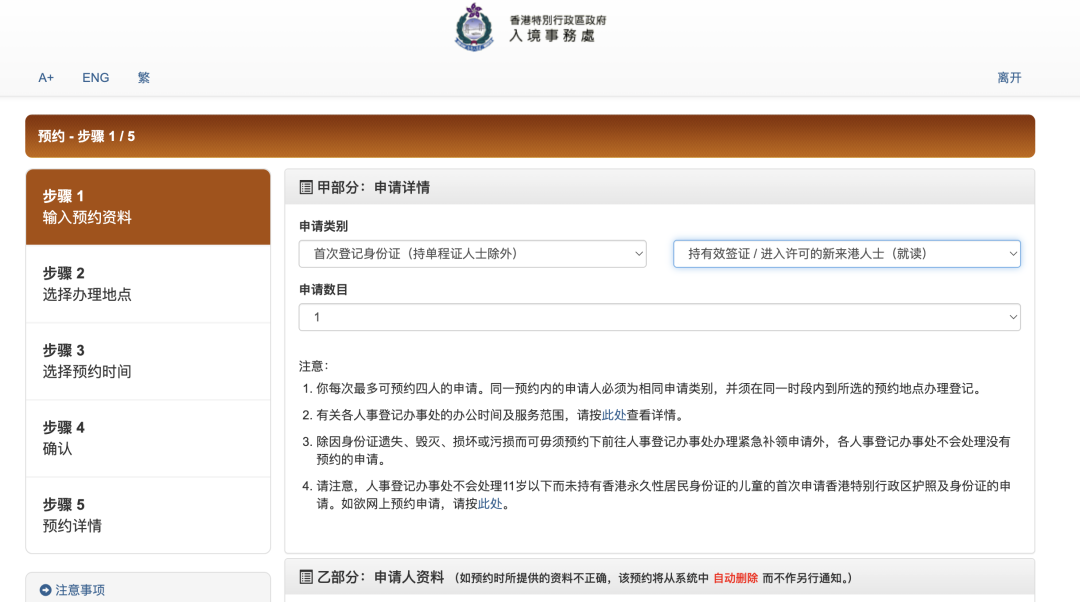Screen dimensions: 1080x602
Task: Switch to Traditional Chinese 繁
Action: (x=143, y=78)
